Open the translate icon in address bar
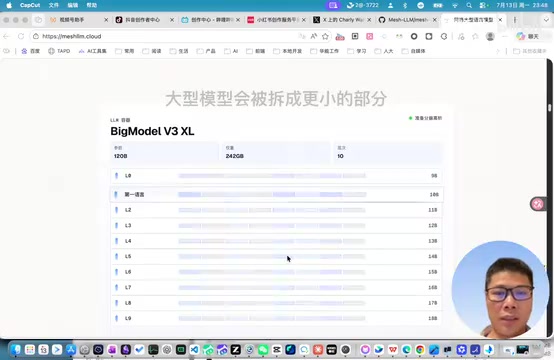 [x=302, y=36]
